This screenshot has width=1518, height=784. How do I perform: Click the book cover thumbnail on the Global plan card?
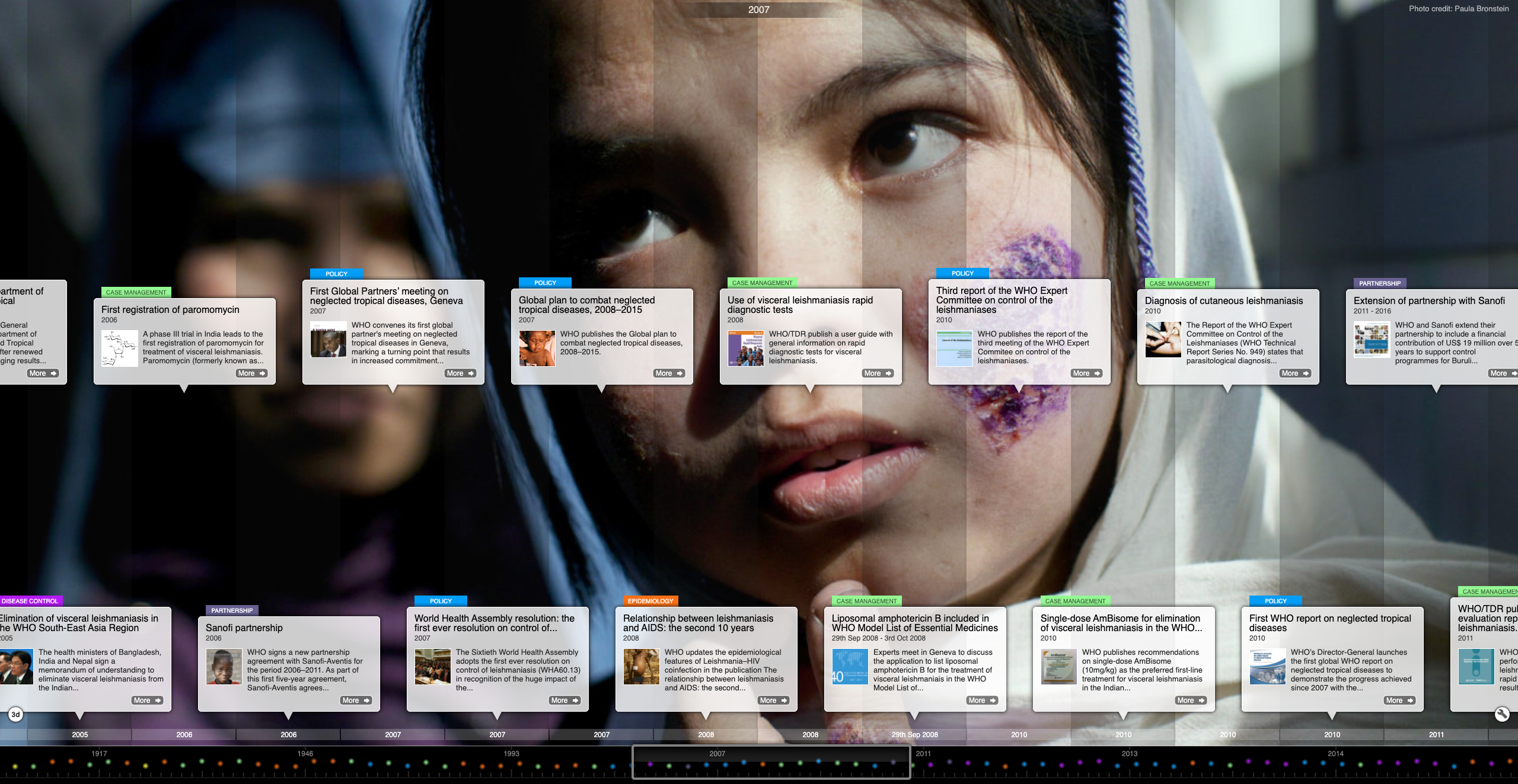[536, 348]
